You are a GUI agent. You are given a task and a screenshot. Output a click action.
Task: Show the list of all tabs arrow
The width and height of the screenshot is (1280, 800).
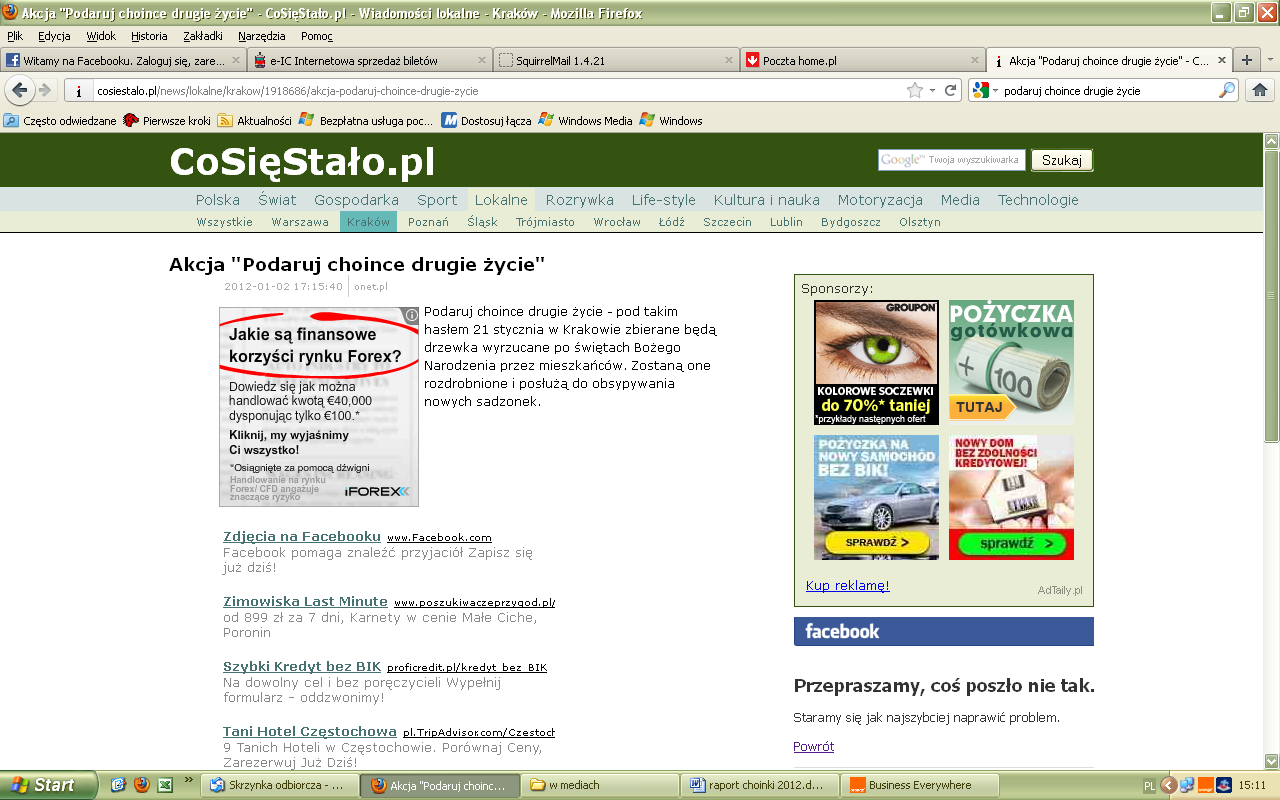point(1270,60)
